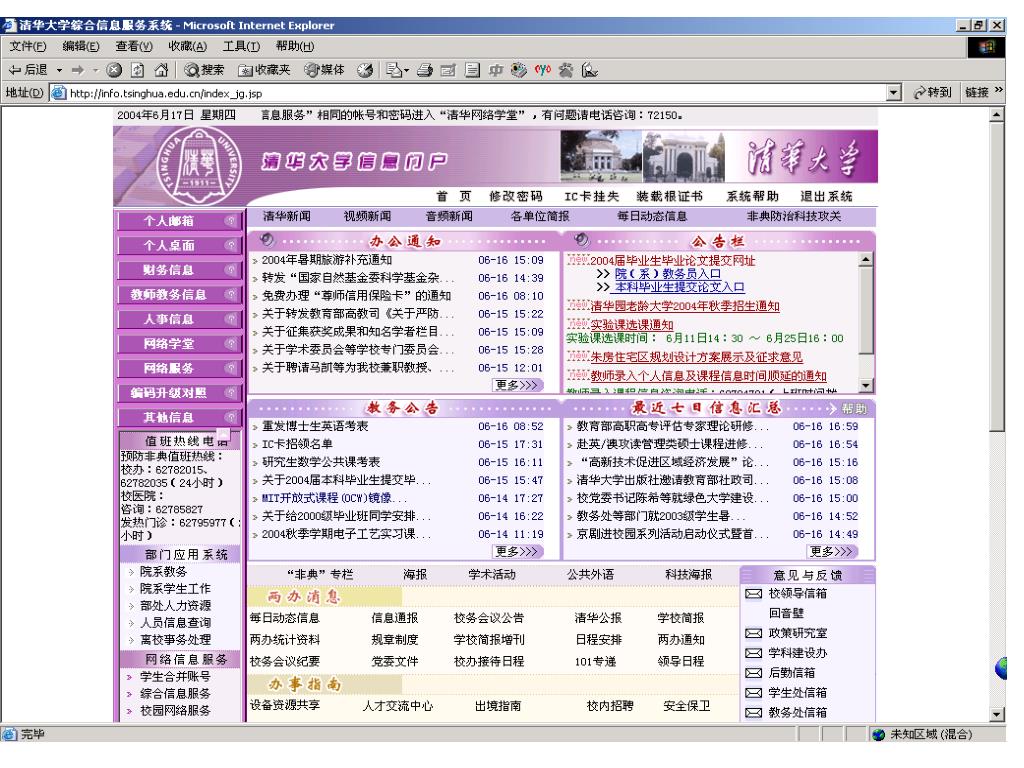Screen dimensions: 1024x768
Task: Open the Forward button history dropdown arrow
Action: 95,70
